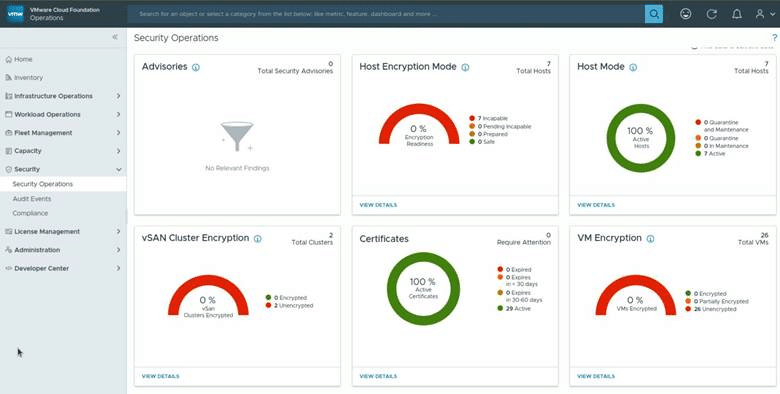Click the Host Mode info icon
780x394 pixels.
coord(633,67)
